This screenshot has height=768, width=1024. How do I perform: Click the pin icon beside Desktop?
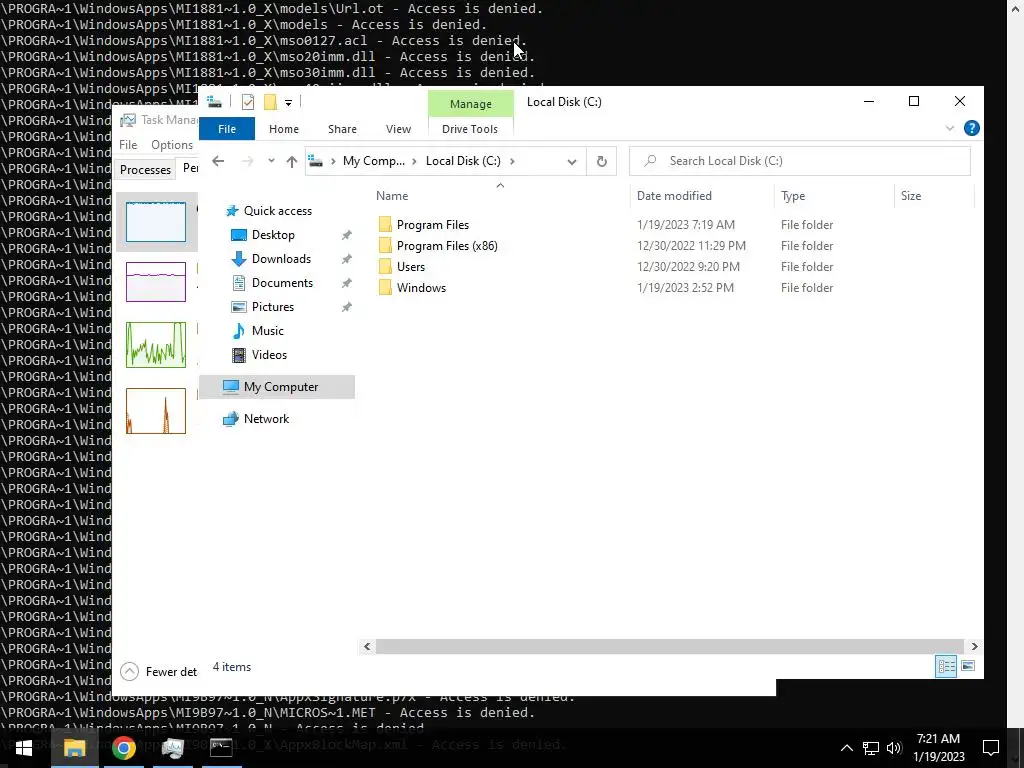click(x=347, y=235)
